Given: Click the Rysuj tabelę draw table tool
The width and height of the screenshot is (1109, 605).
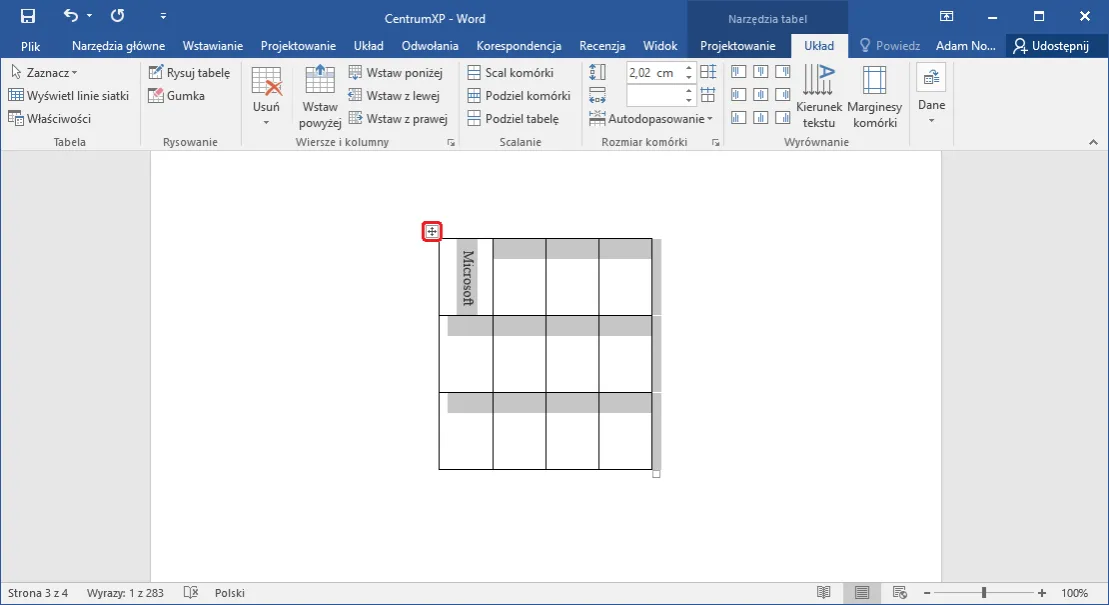Looking at the screenshot, I should pyautogui.click(x=189, y=72).
